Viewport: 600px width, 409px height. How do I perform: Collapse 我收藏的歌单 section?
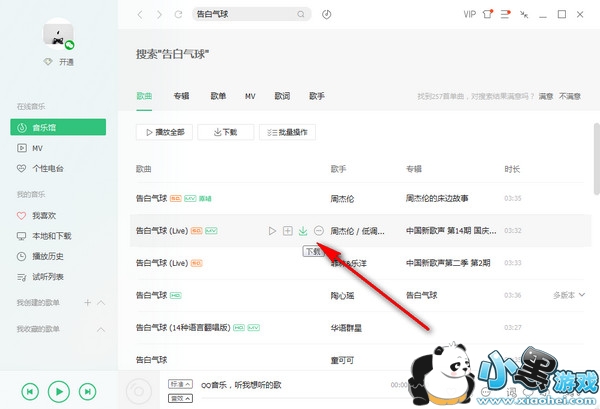point(101,329)
